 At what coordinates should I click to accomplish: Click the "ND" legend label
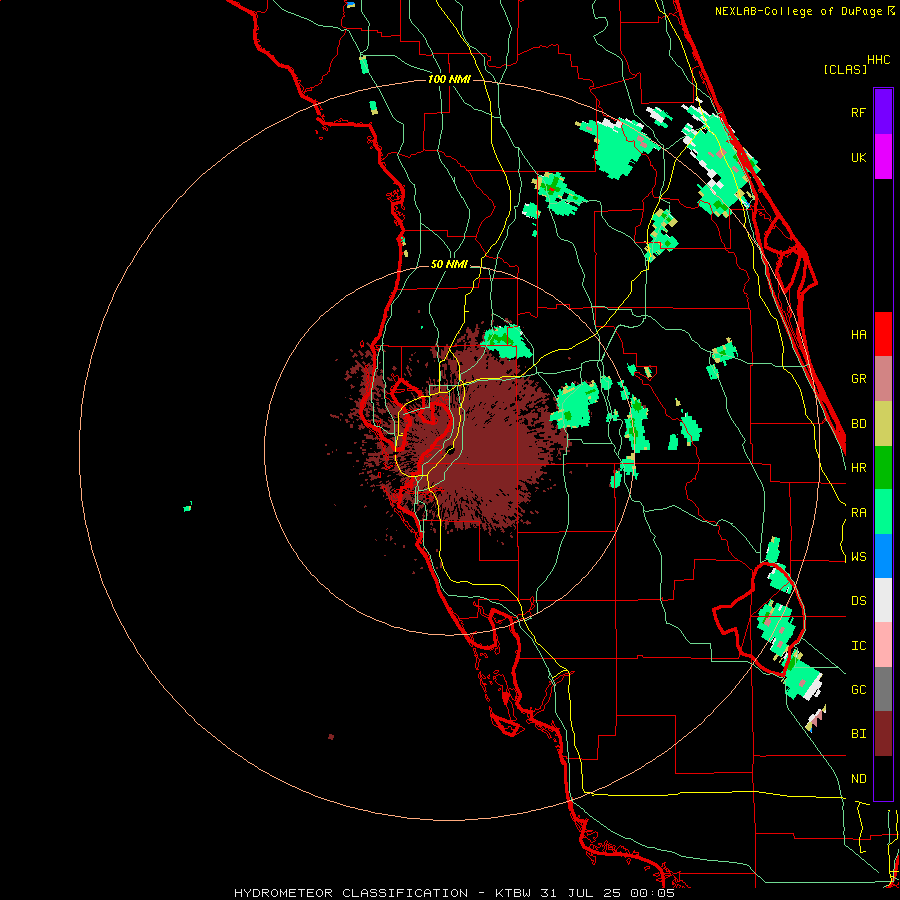coord(858,779)
